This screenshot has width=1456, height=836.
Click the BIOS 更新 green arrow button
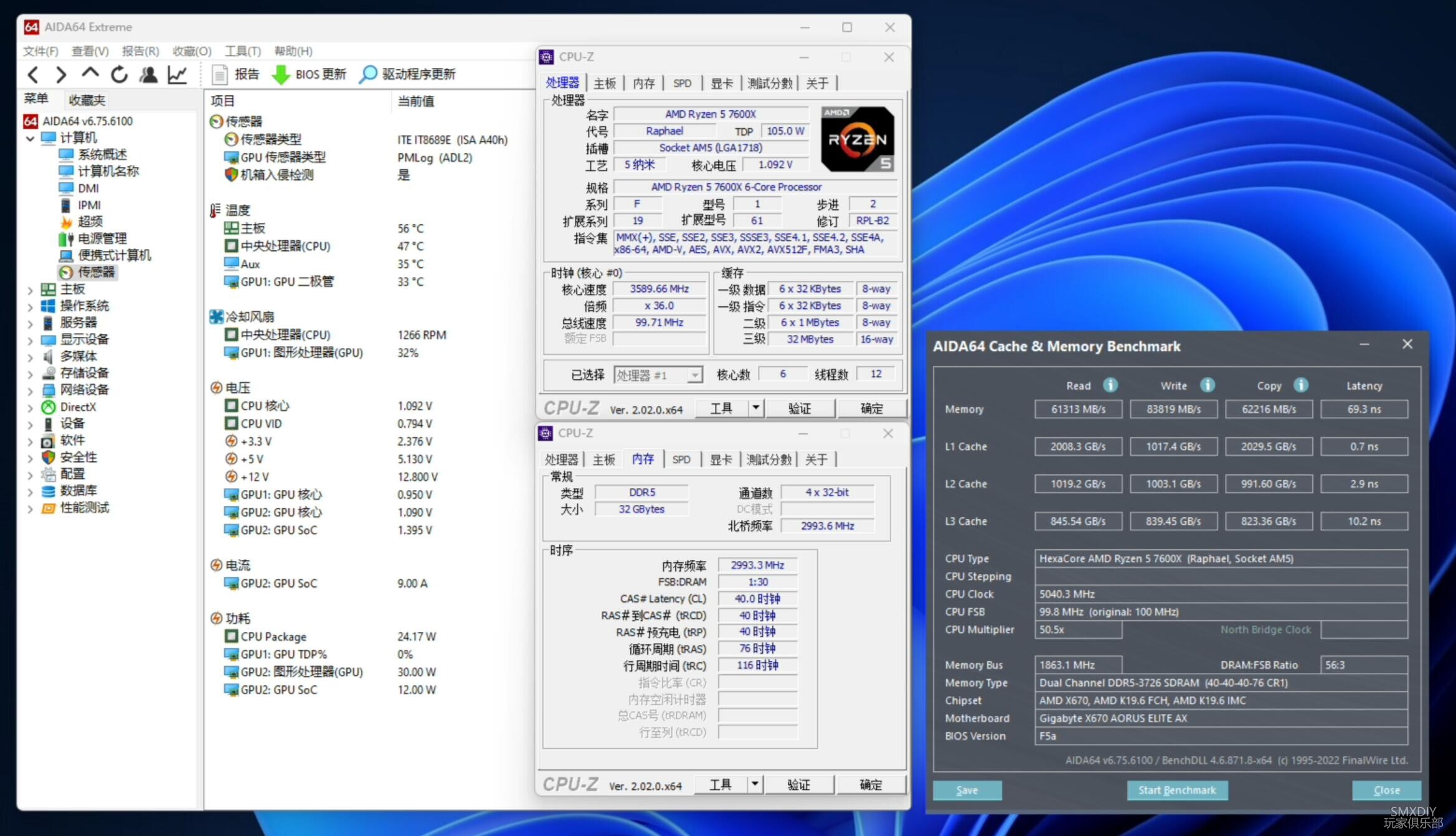[x=309, y=74]
